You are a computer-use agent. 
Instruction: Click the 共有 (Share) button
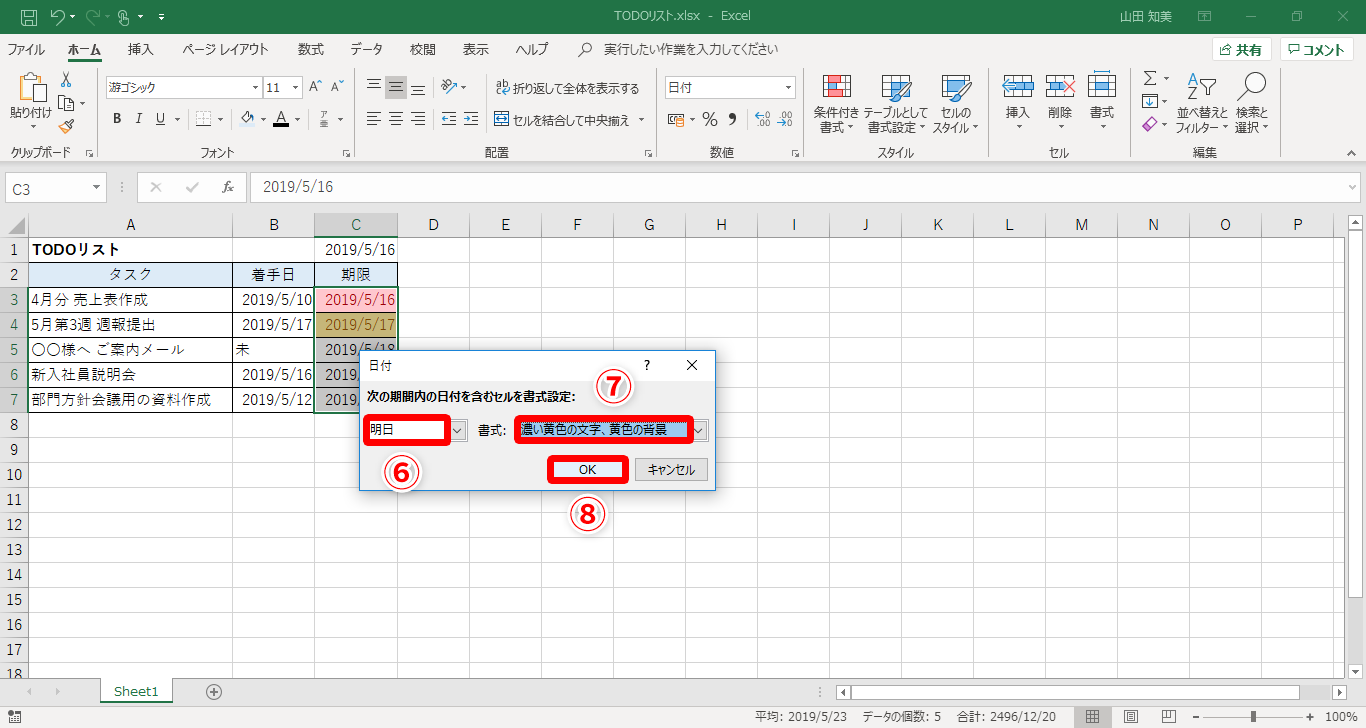point(1241,50)
